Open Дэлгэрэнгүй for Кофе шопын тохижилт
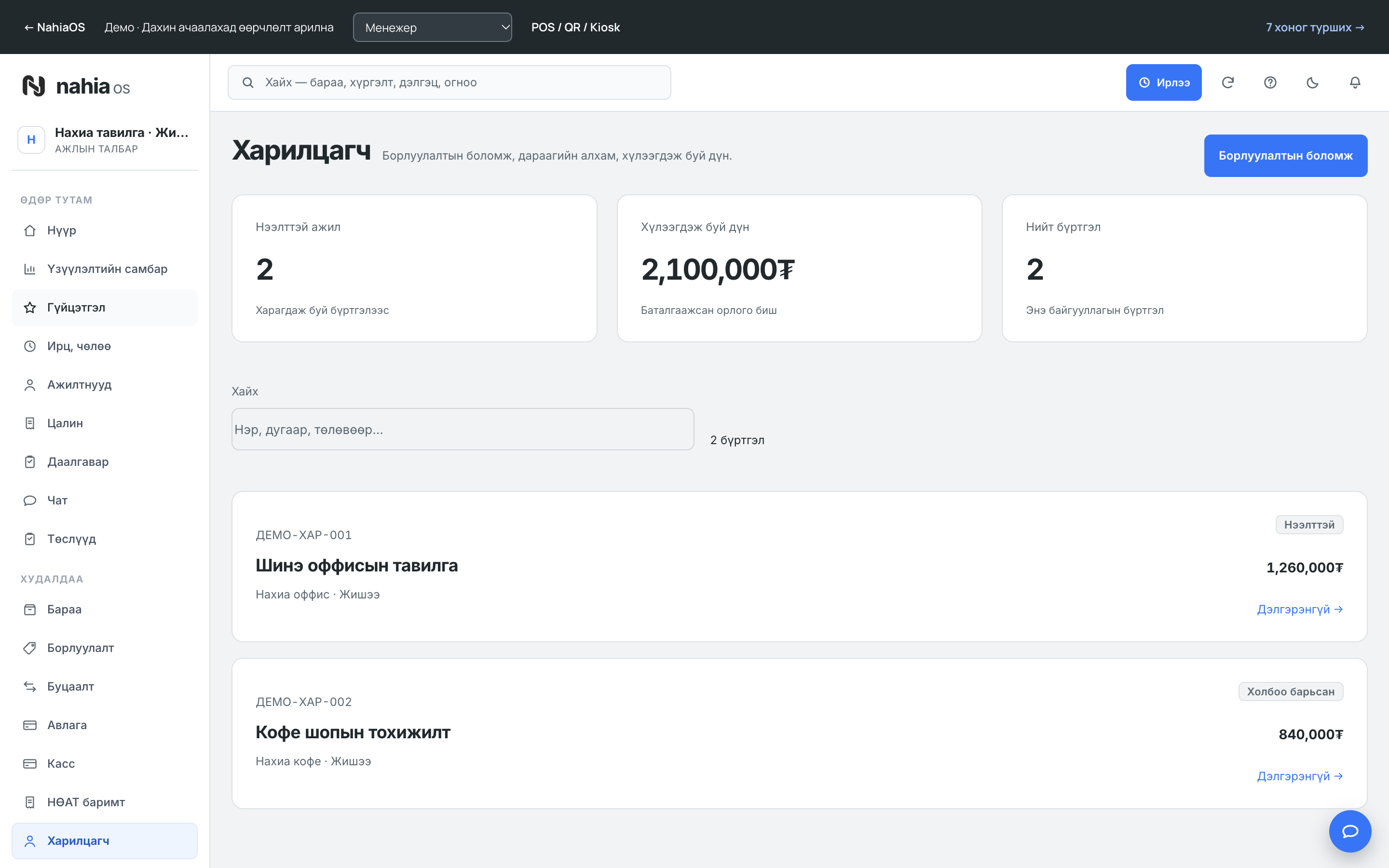The height and width of the screenshot is (868, 1389). coord(1299,777)
